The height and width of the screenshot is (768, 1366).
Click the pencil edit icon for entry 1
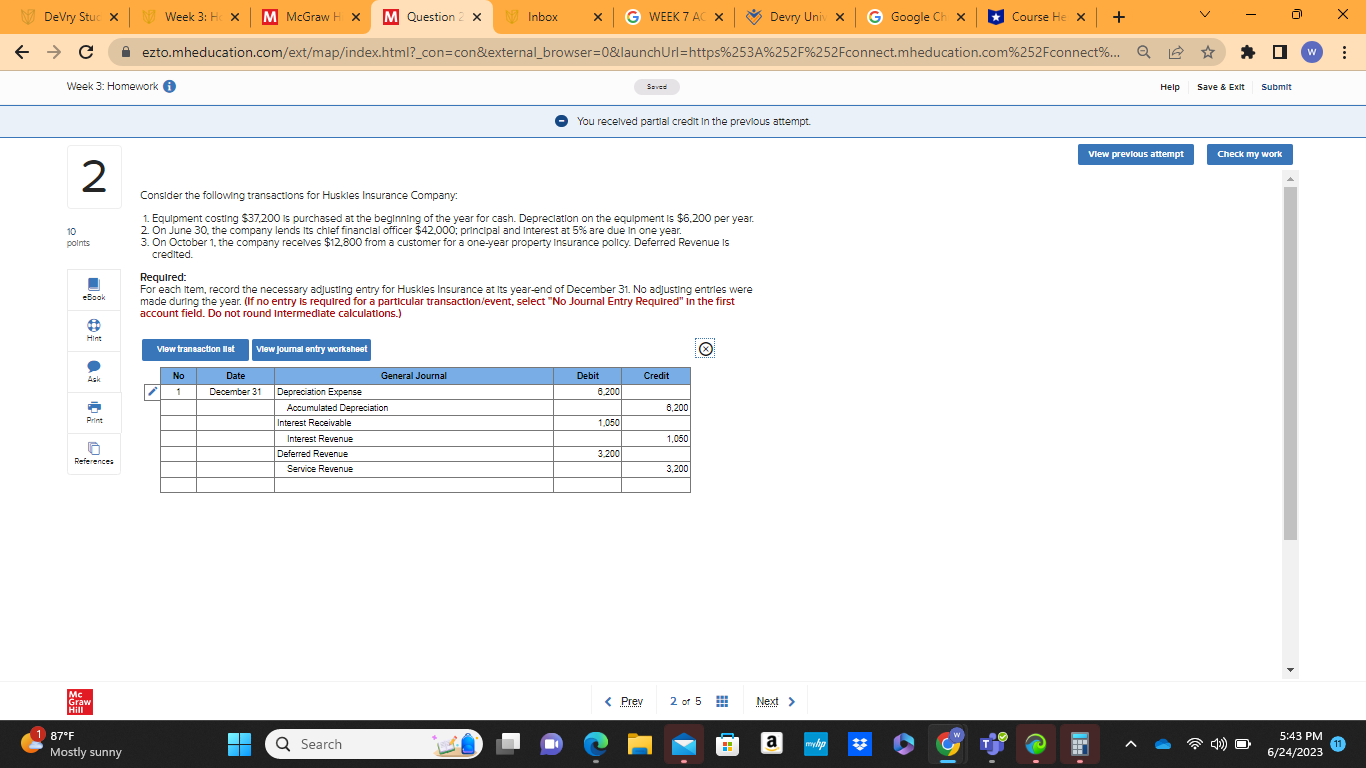(152, 392)
